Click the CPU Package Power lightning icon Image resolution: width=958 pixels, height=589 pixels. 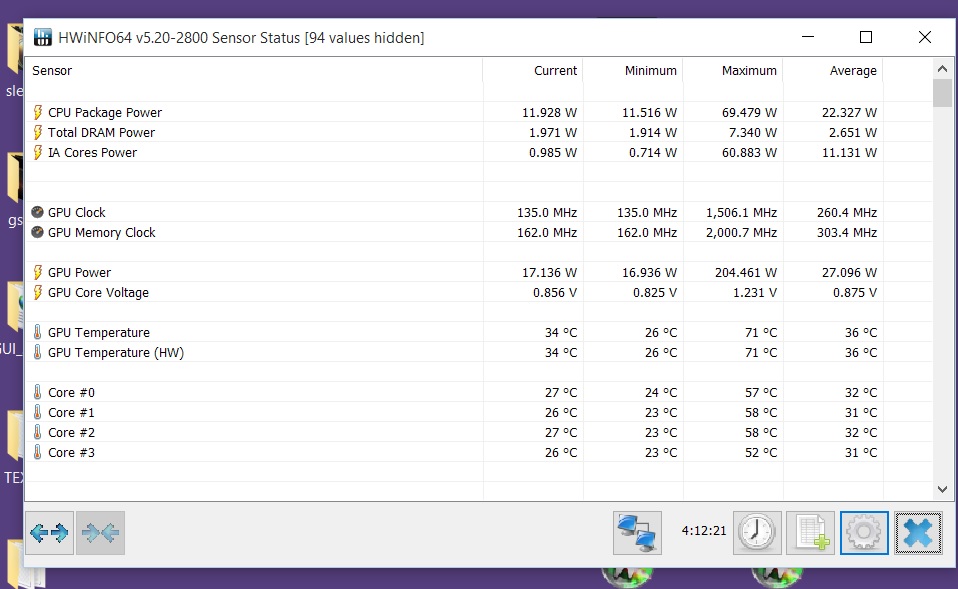[x=38, y=112]
